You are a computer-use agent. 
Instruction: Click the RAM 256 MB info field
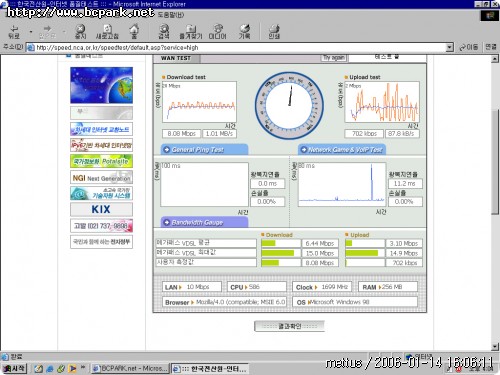388,287
